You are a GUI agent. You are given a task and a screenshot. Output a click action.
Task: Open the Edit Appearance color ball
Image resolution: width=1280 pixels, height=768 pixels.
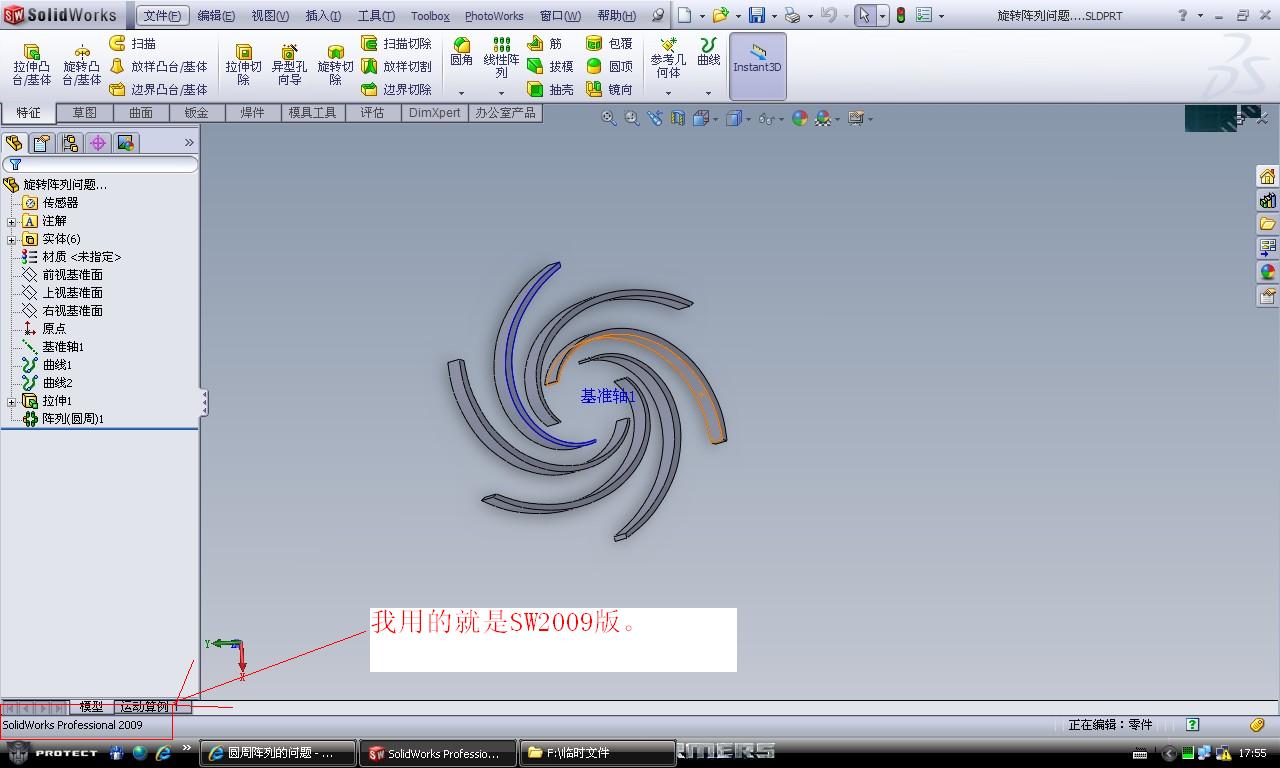799,118
